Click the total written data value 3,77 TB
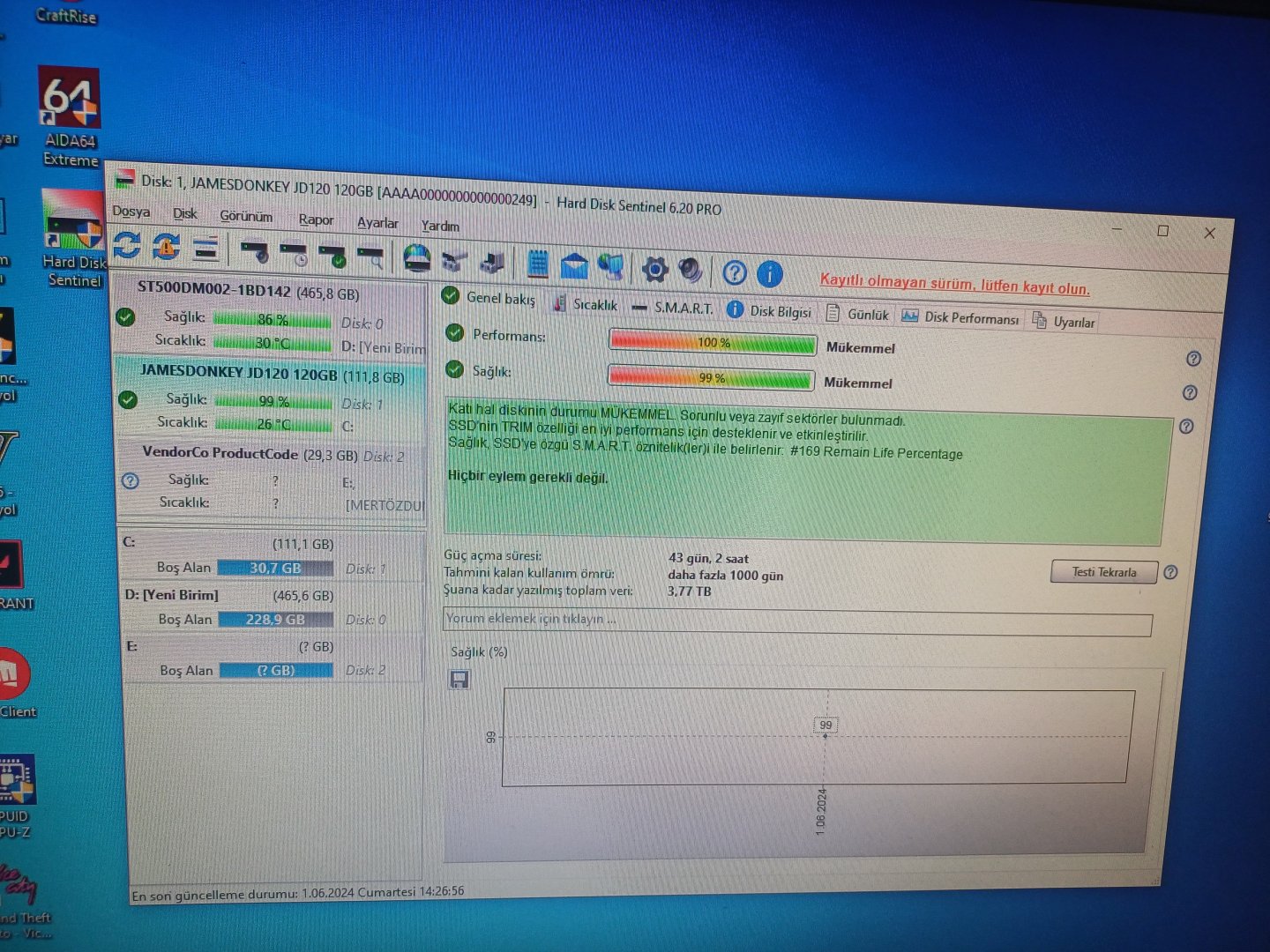The height and width of the screenshot is (952, 1270). pos(689,591)
